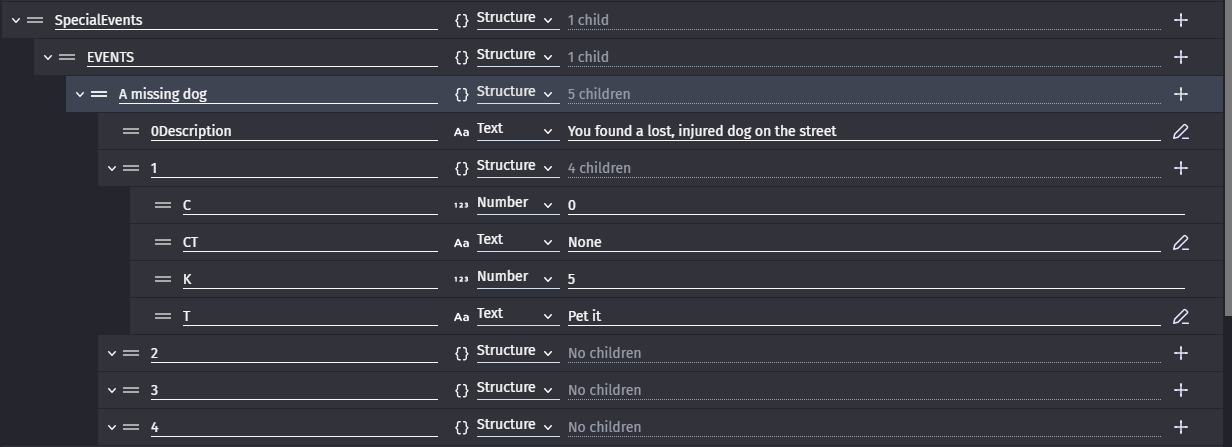Grab the drag handle beside key K

click(x=163, y=279)
